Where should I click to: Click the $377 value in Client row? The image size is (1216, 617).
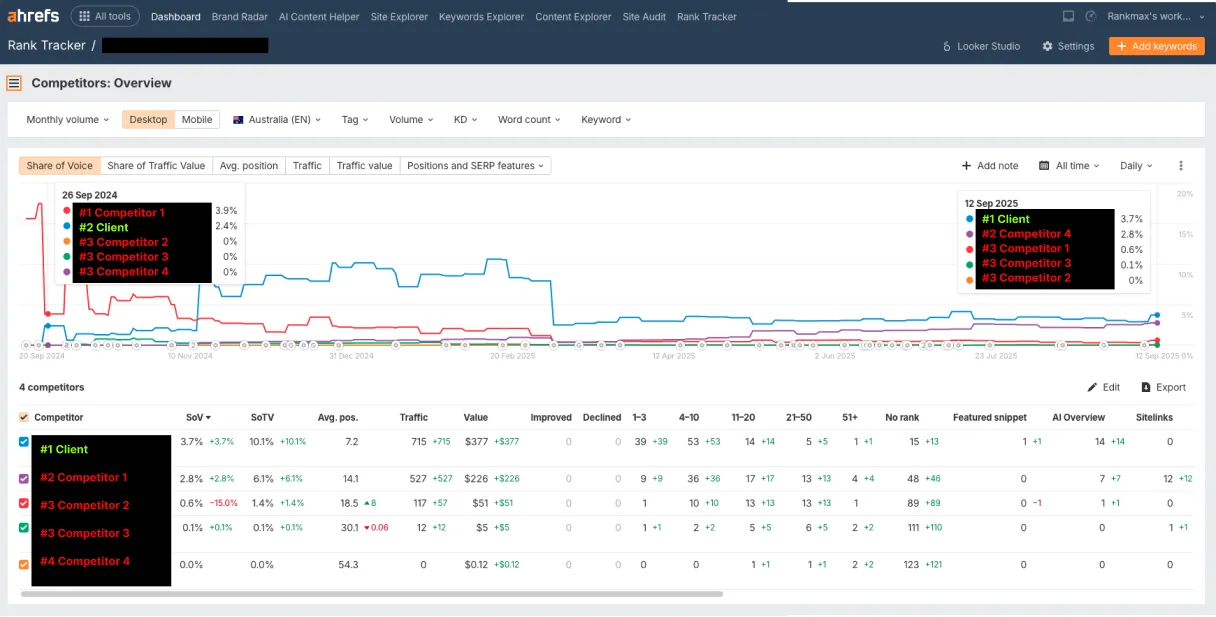point(475,441)
